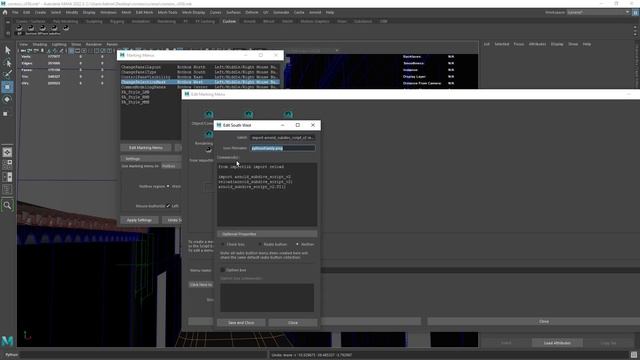640x360 pixels.
Task: Click the top-right marking menu item icon
Action: tap(288, 115)
